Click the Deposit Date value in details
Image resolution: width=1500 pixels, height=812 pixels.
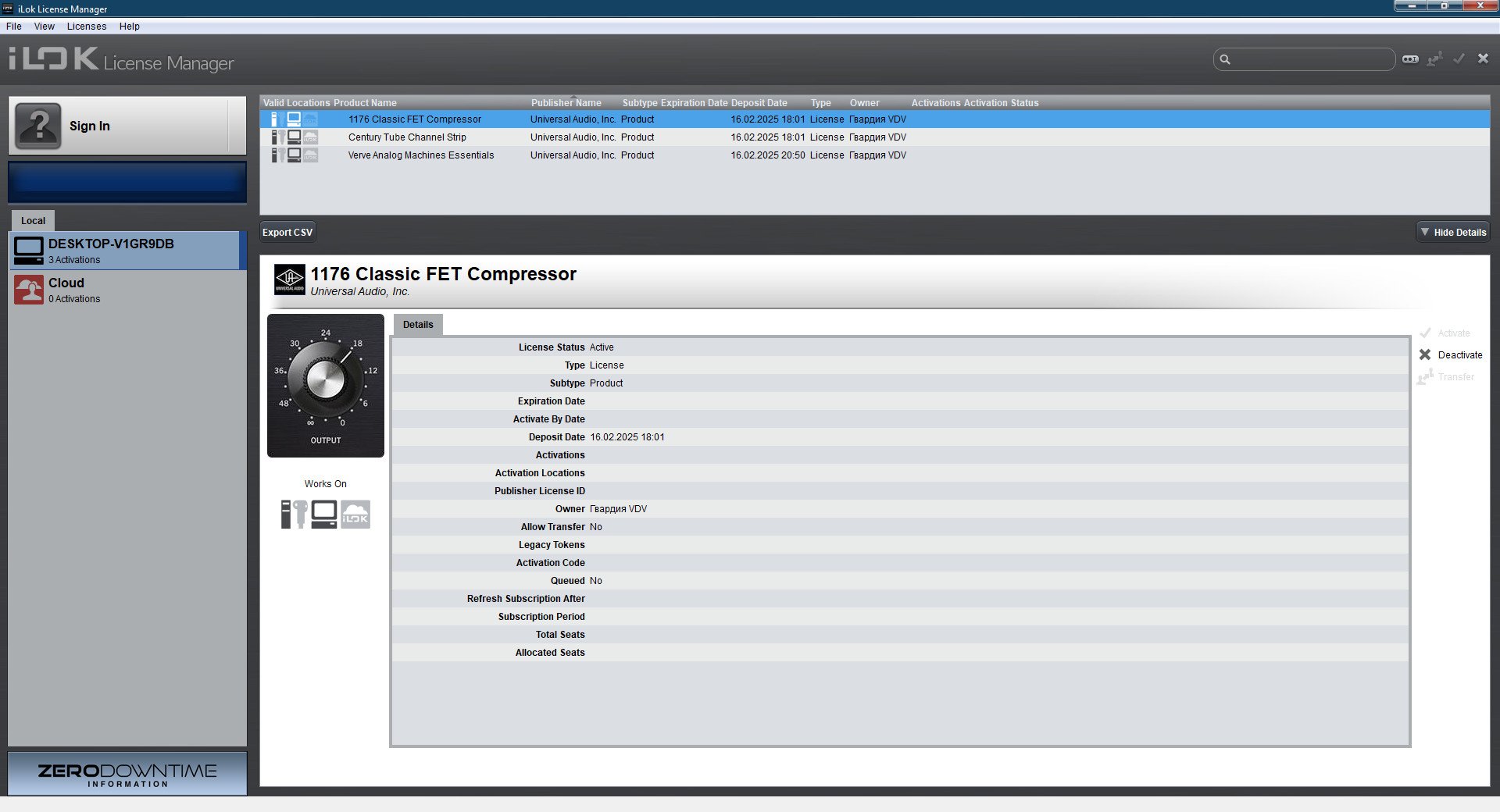627,437
